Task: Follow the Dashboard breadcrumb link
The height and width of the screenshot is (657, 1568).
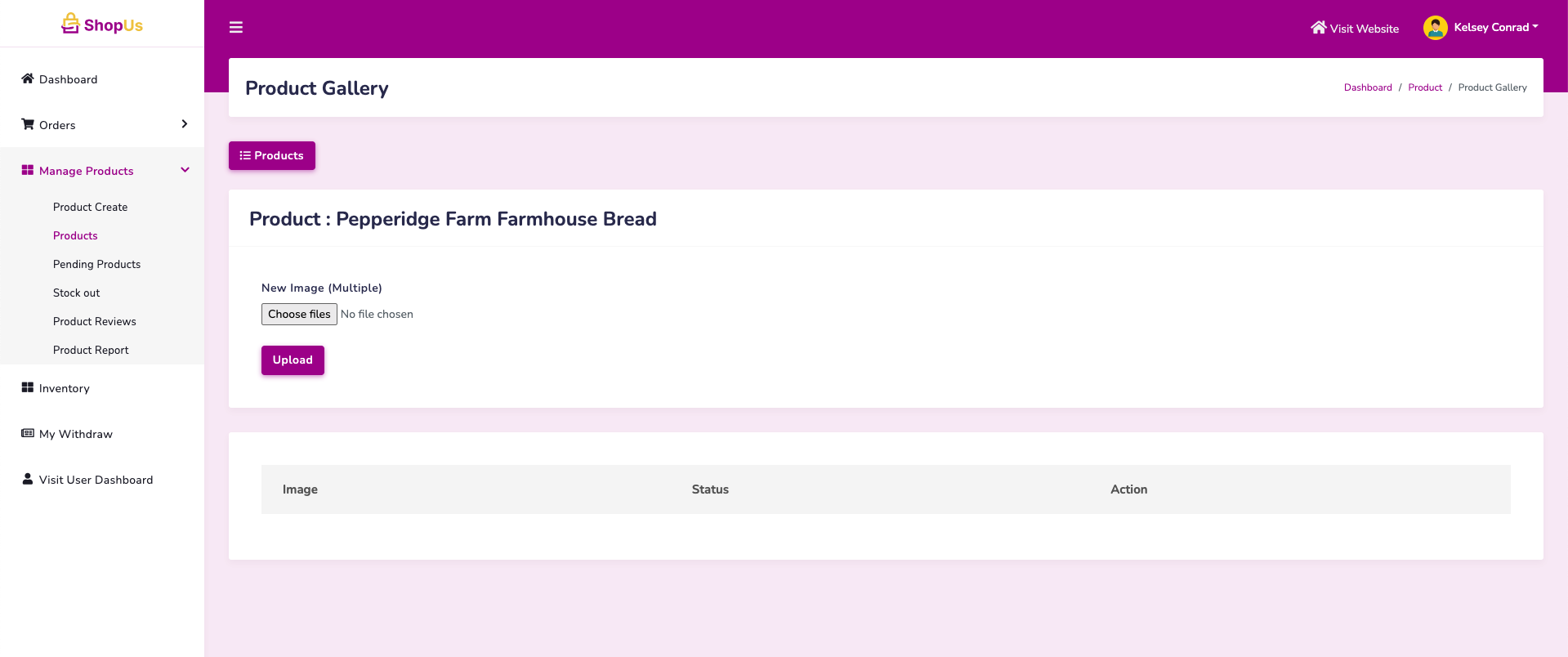Action: click(1367, 87)
